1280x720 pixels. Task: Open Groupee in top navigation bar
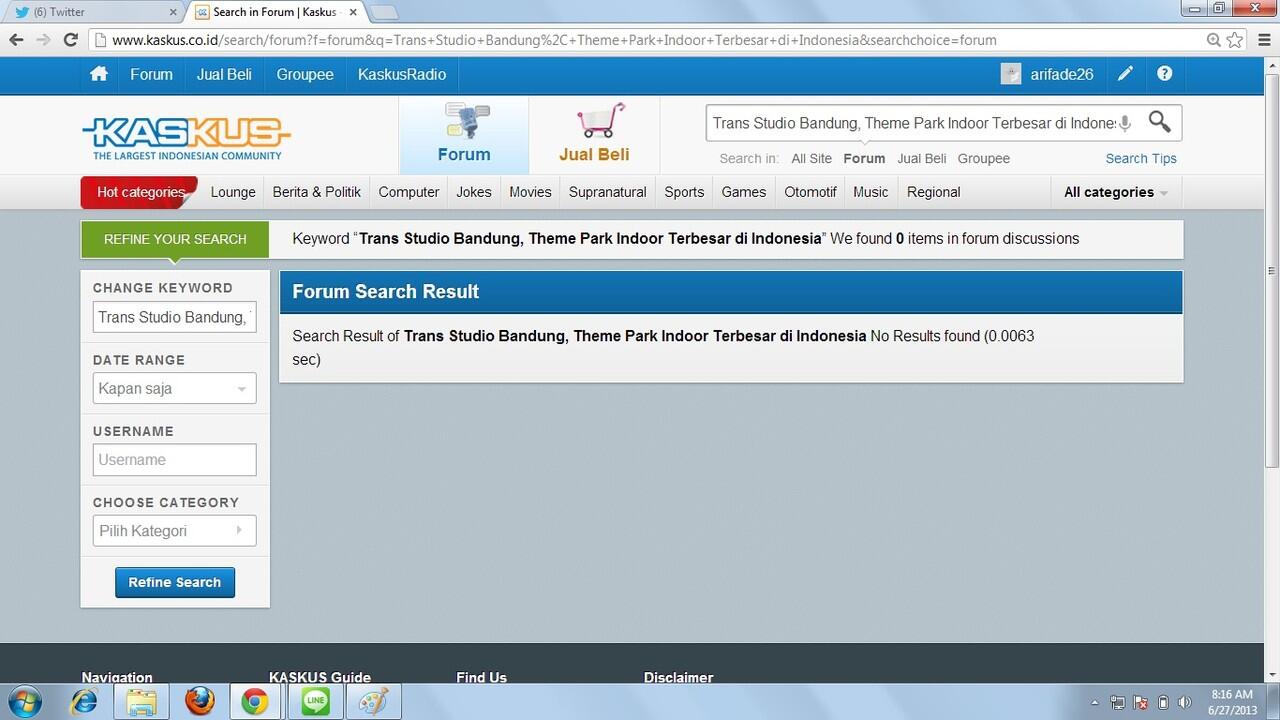(x=305, y=74)
